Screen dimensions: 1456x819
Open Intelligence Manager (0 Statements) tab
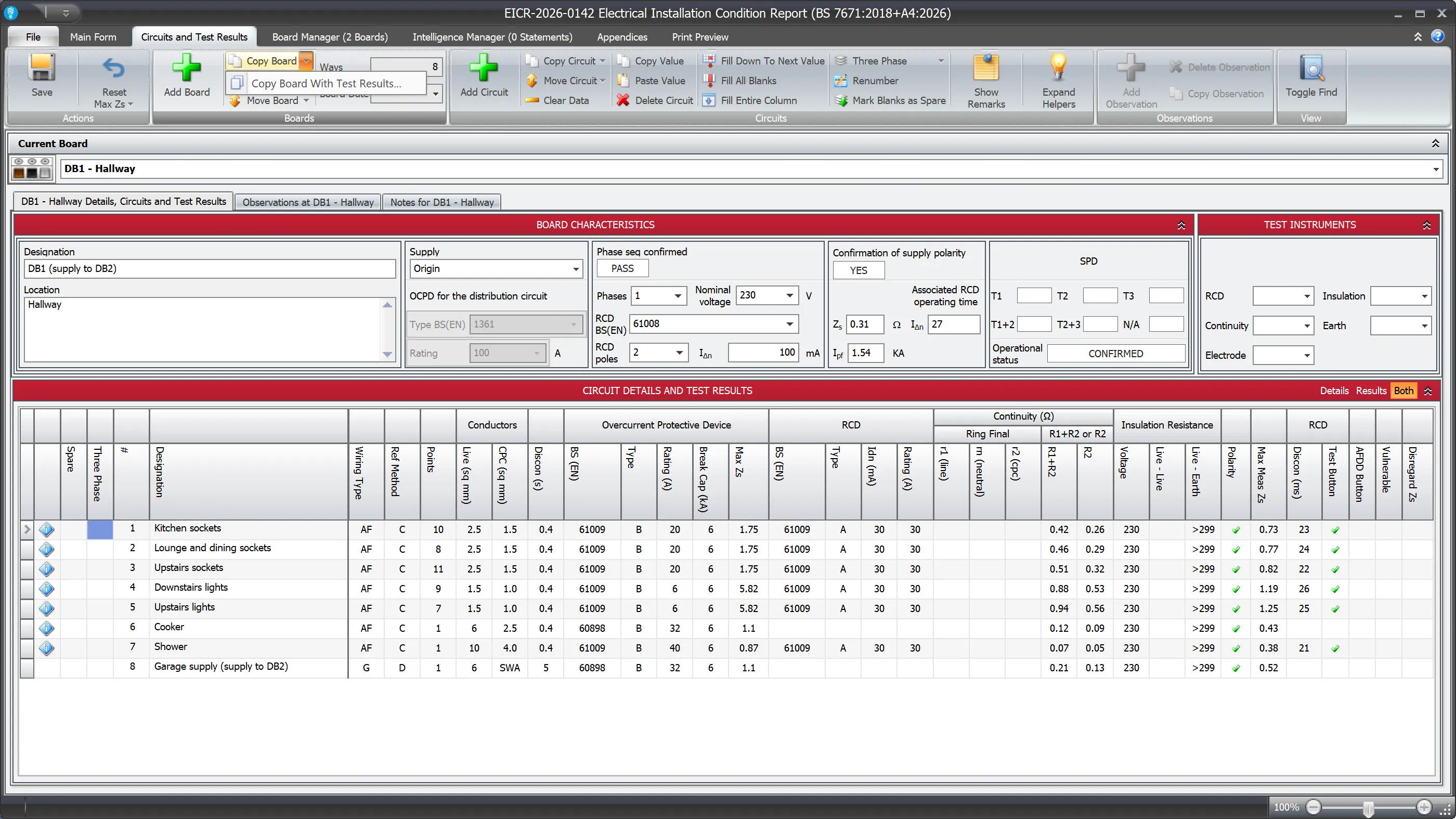(492, 37)
